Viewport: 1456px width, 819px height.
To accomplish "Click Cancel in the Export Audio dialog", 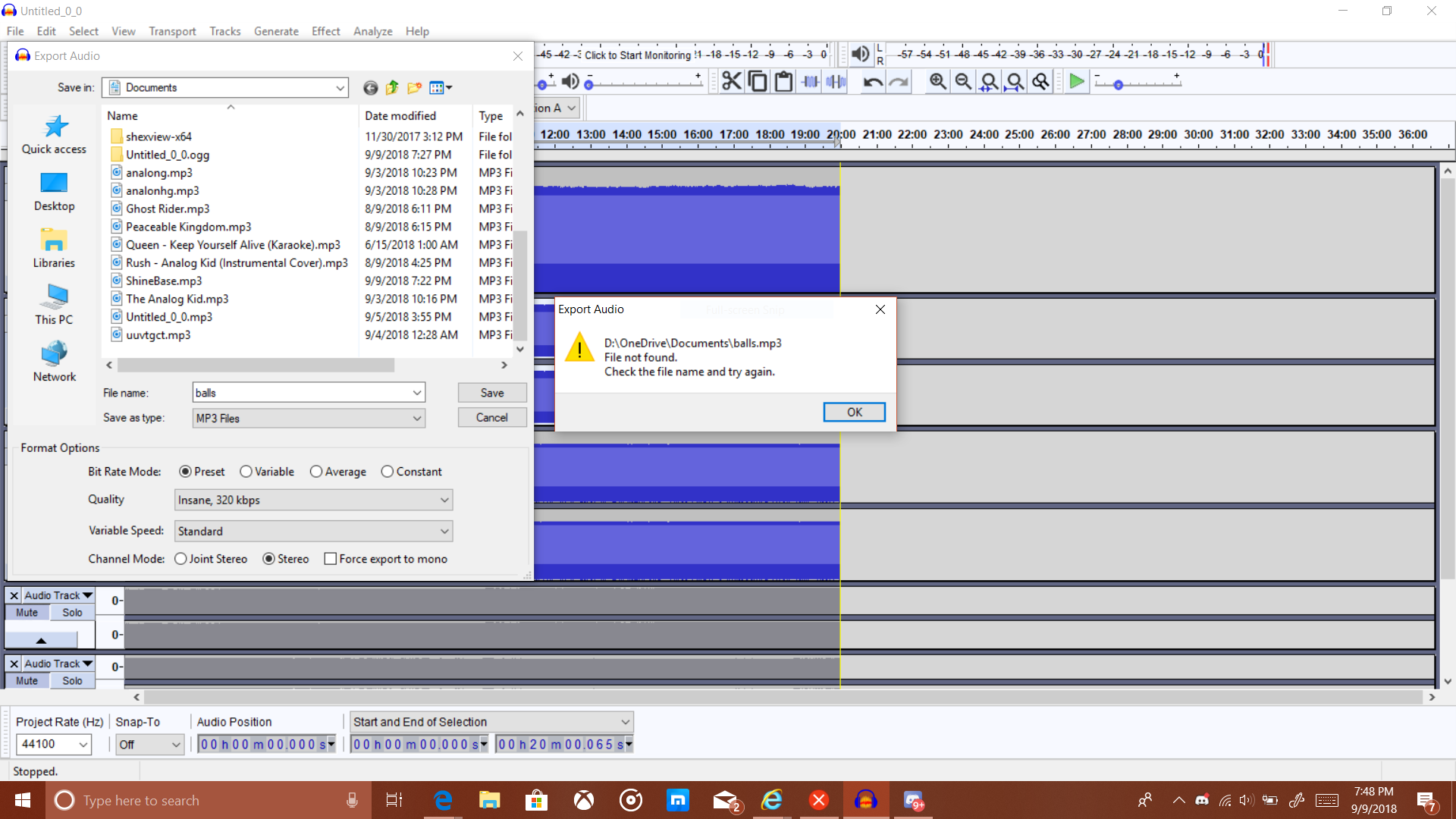I will (x=491, y=417).
